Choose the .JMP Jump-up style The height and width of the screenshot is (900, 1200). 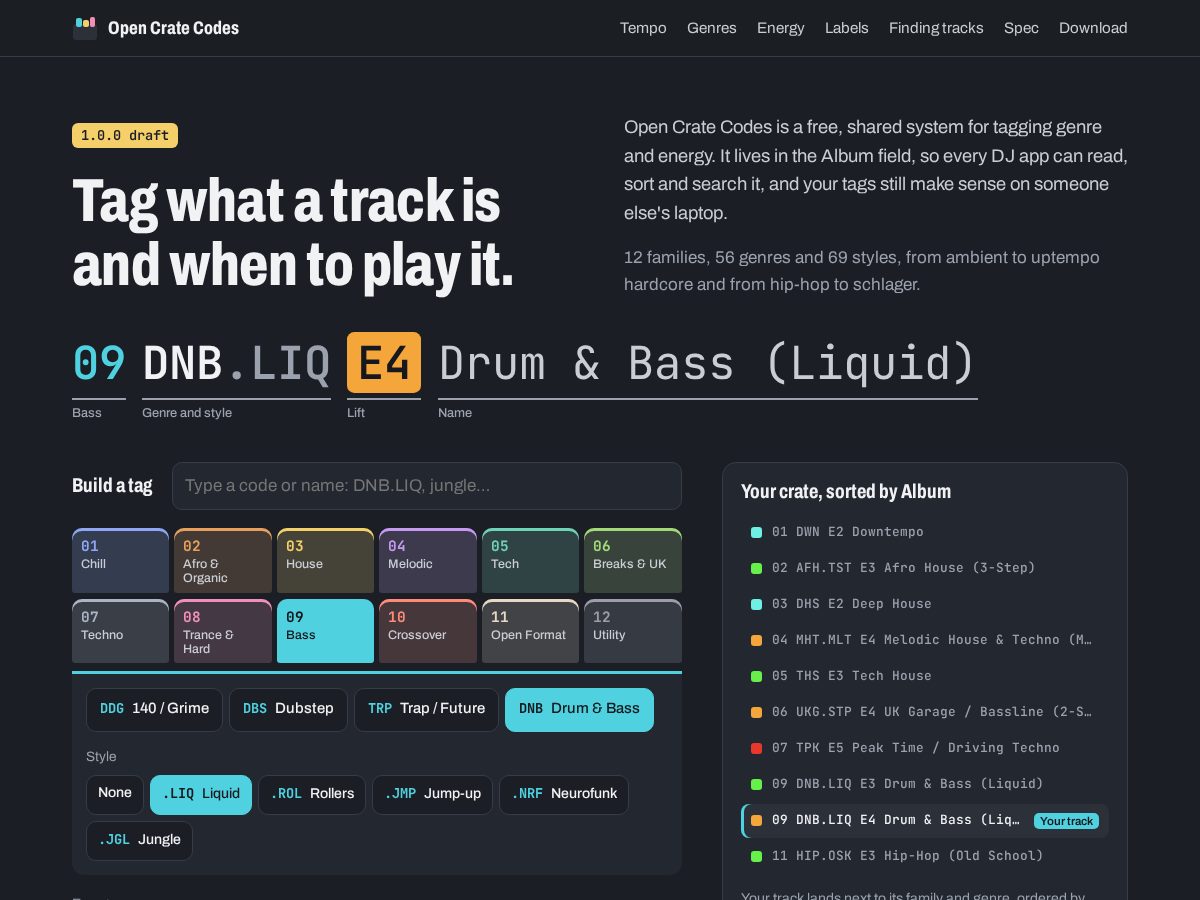click(432, 794)
